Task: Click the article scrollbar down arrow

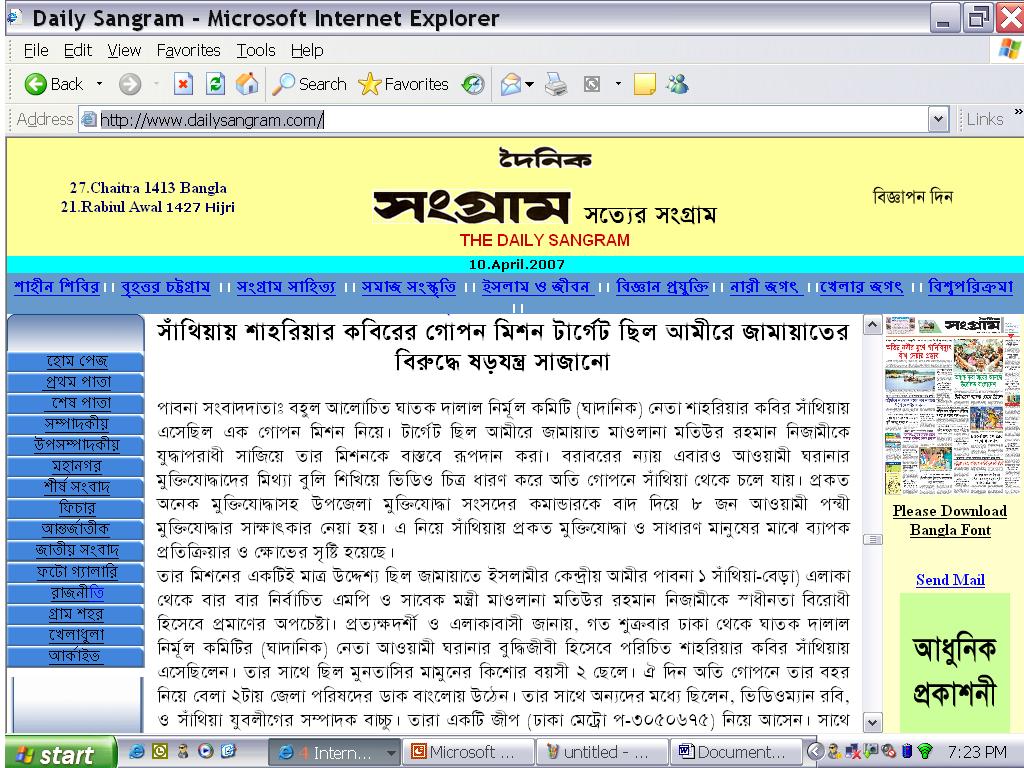Action: pyautogui.click(x=872, y=722)
